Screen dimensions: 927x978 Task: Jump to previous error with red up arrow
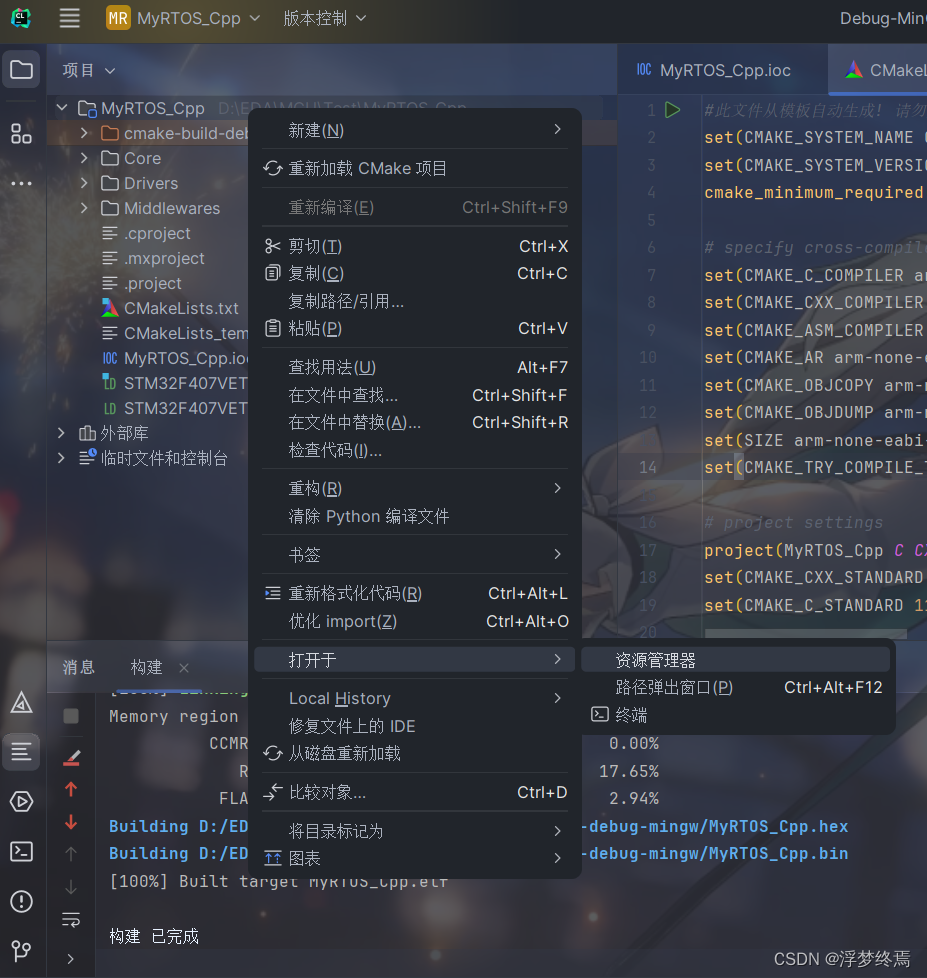[71, 790]
